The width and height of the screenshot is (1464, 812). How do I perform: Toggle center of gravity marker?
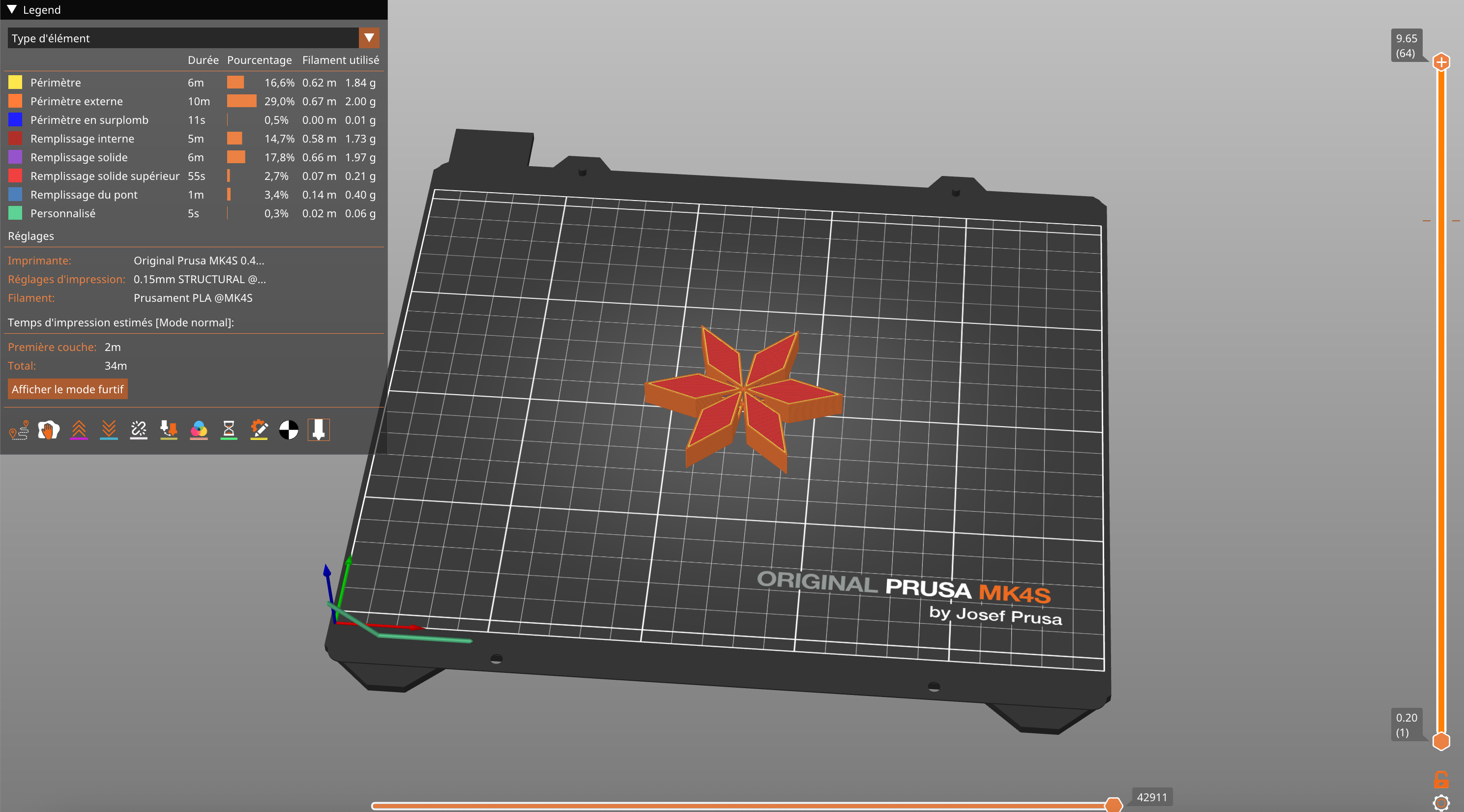(289, 430)
